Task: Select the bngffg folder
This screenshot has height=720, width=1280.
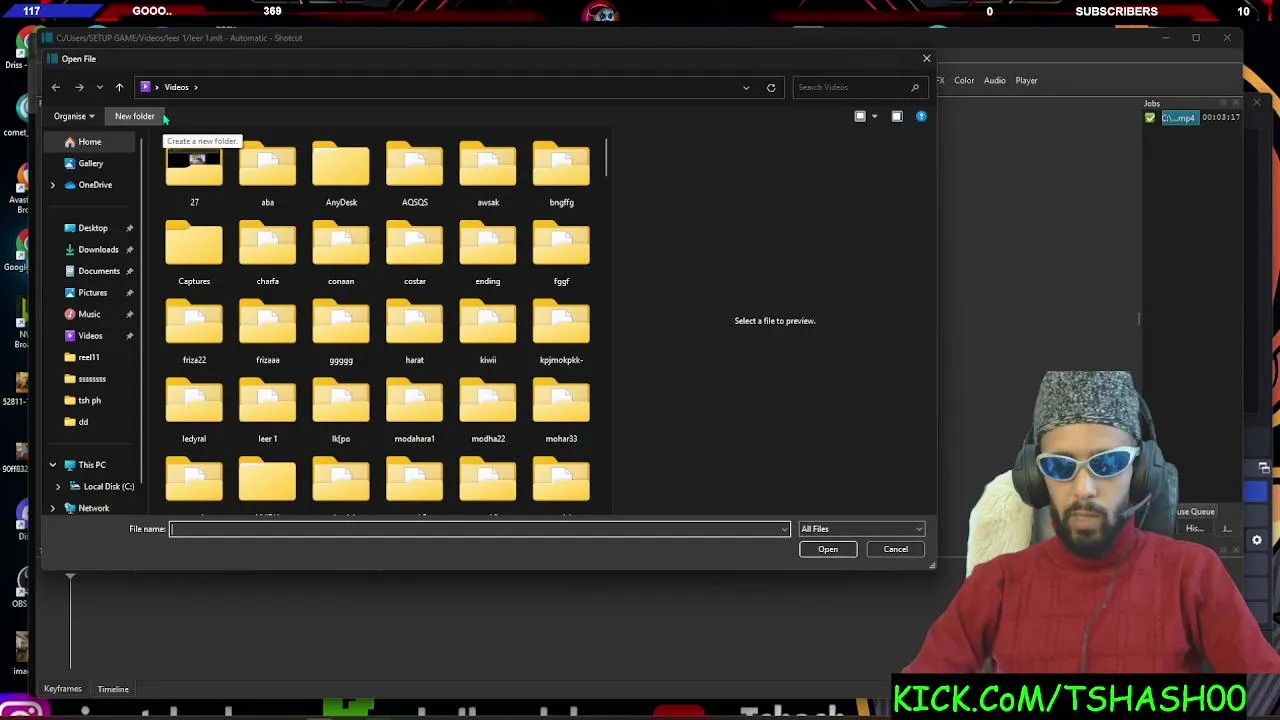Action: pyautogui.click(x=561, y=175)
